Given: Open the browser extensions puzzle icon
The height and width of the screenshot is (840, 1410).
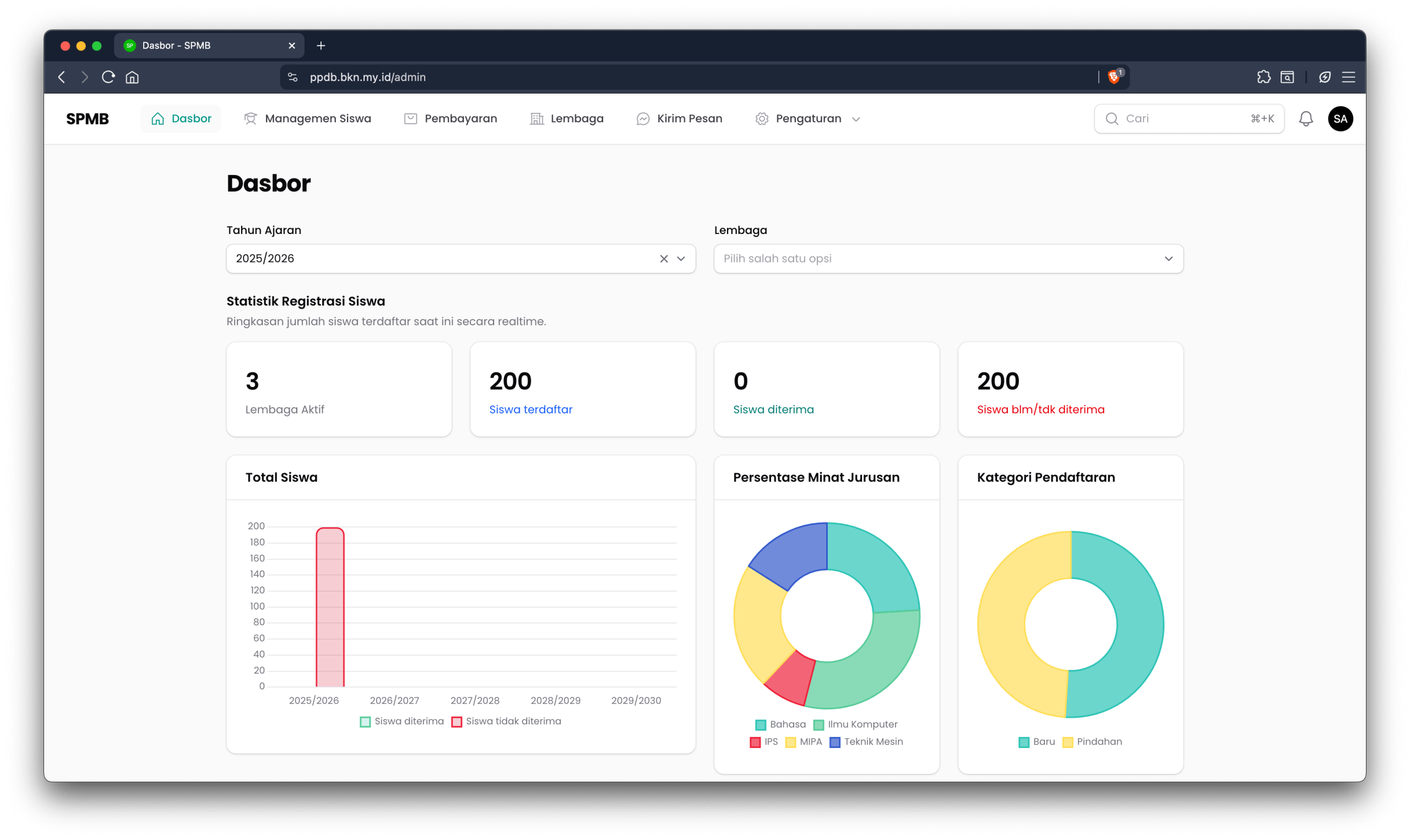Looking at the screenshot, I should tap(1263, 77).
